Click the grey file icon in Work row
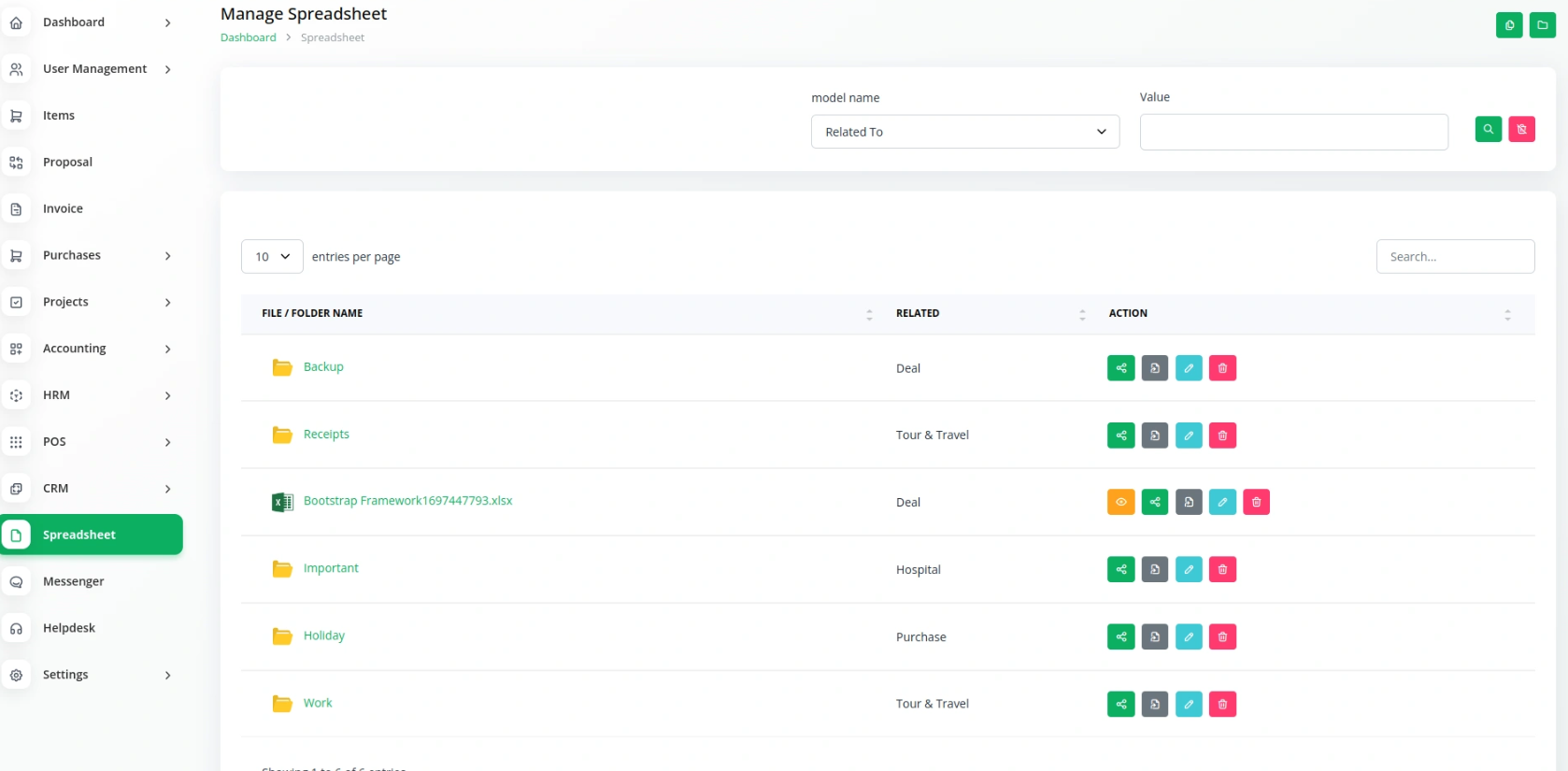The height and width of the screenshot is (771, 1568). (1155, 705)
